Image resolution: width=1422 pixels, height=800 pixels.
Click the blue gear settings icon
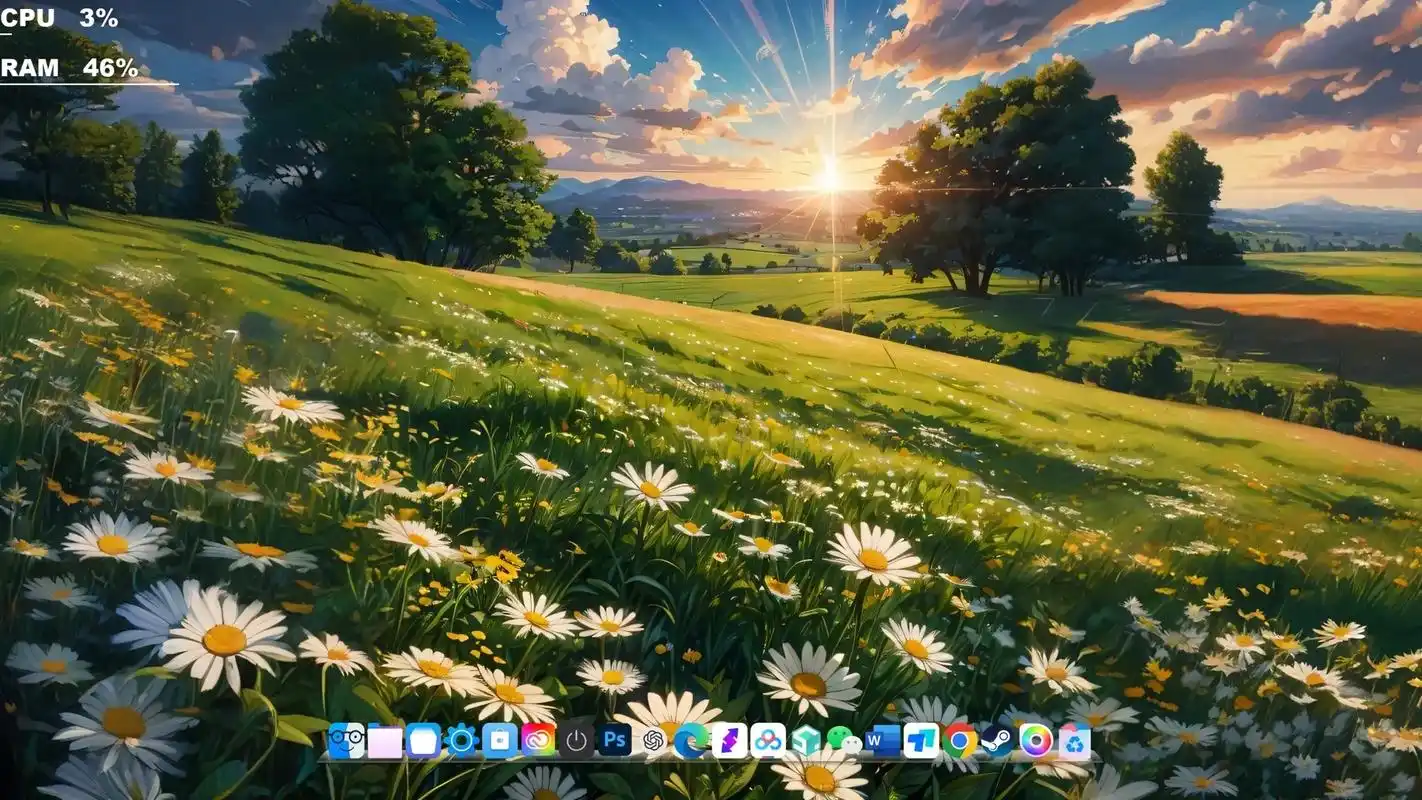pyautogui.click(x=461, y=741)
